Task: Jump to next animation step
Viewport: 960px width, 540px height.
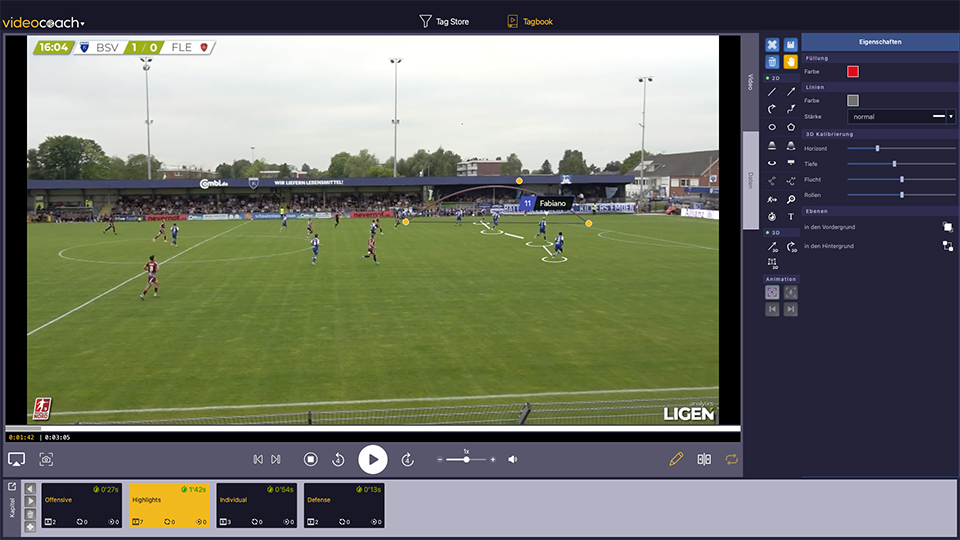Action: tap(790, 309)
